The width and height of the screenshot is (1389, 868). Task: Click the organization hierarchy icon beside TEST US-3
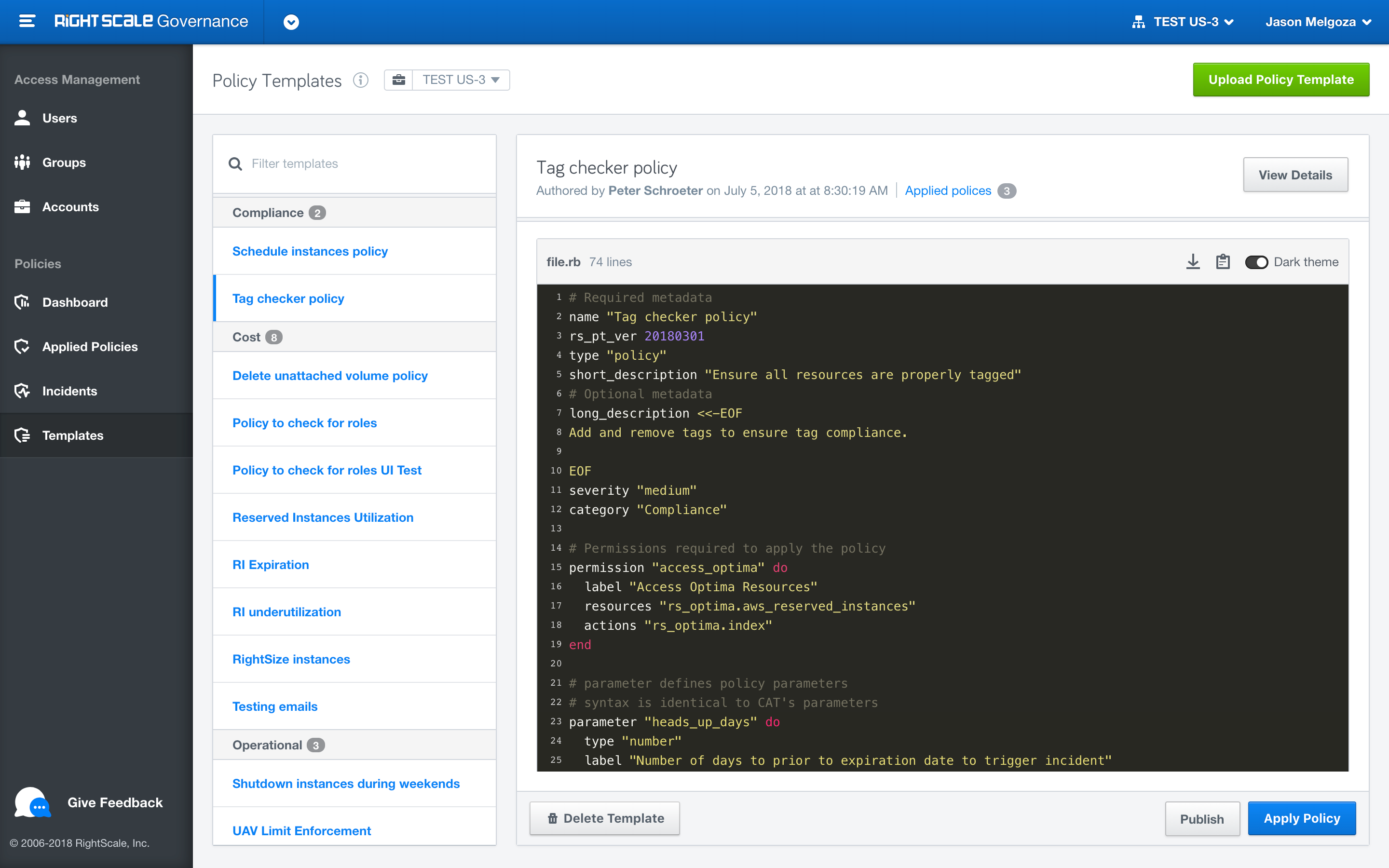click(1138, 22)
